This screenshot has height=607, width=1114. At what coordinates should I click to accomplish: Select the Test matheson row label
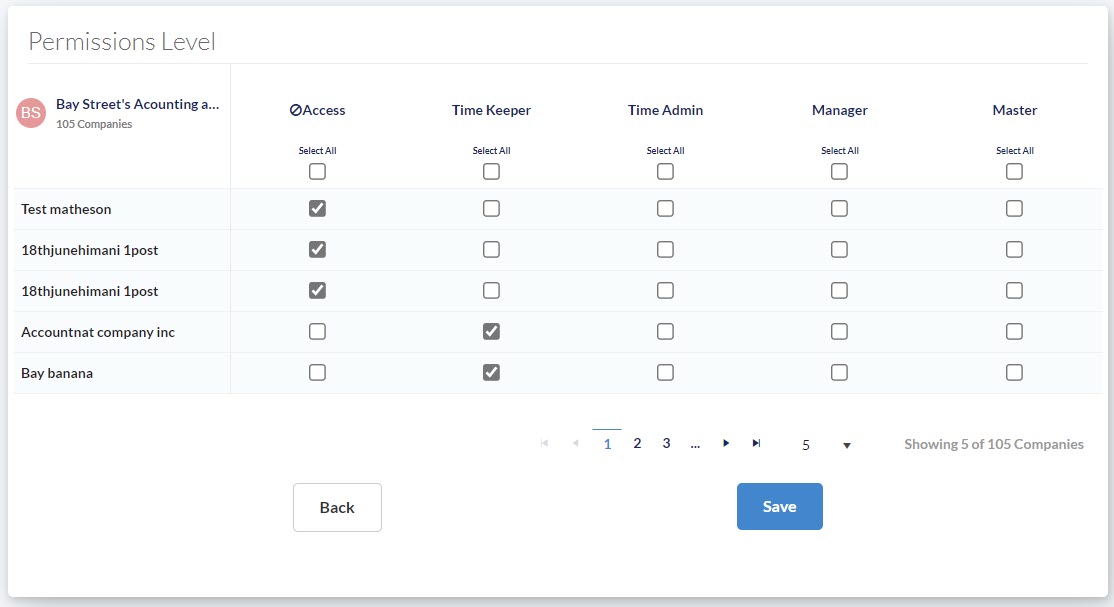point(66,208)
